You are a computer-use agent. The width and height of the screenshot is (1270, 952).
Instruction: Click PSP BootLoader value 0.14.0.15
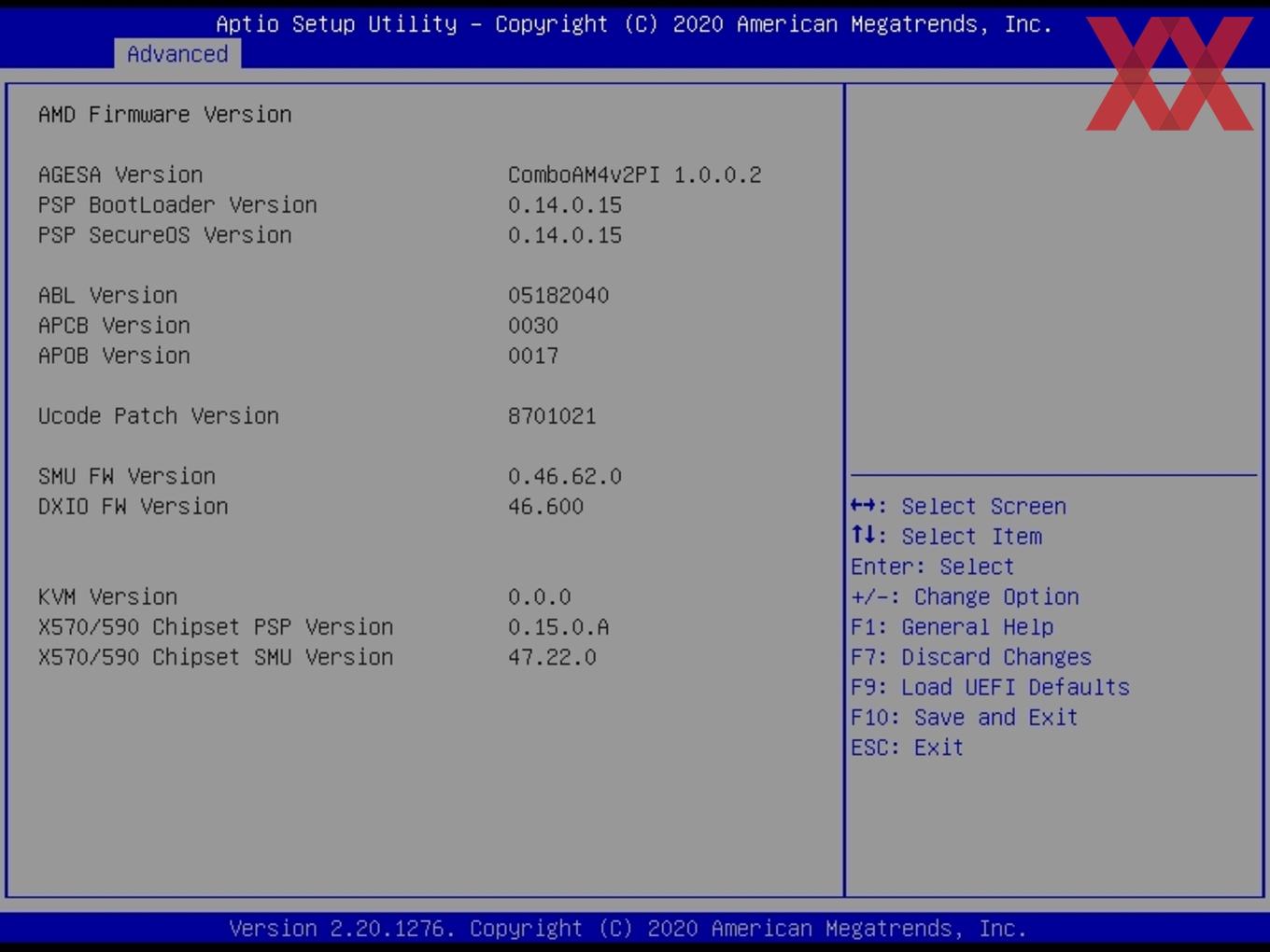(x=565, y=205)
